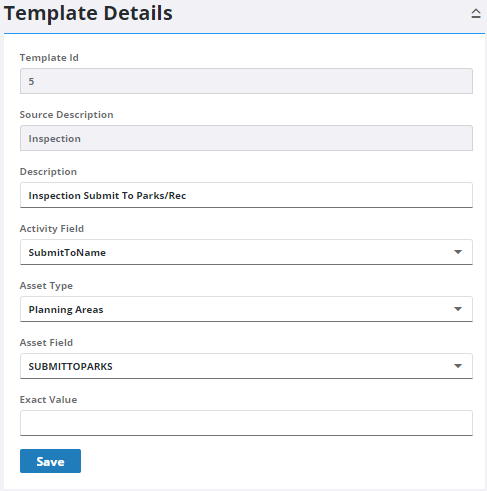Viewport: 487px width, 491px height.
Task: Click the Source Description label
Action: tap(66, 115)
